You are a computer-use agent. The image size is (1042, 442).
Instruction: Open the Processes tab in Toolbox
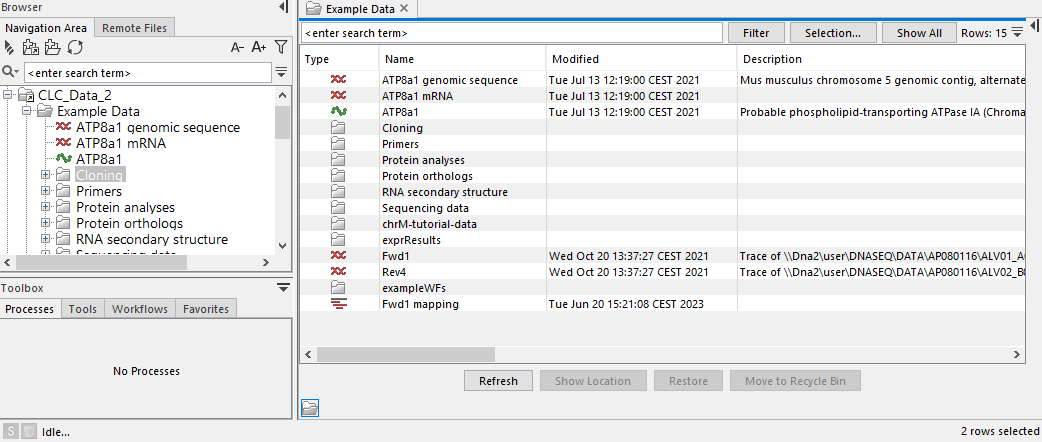tap(29, 309)
